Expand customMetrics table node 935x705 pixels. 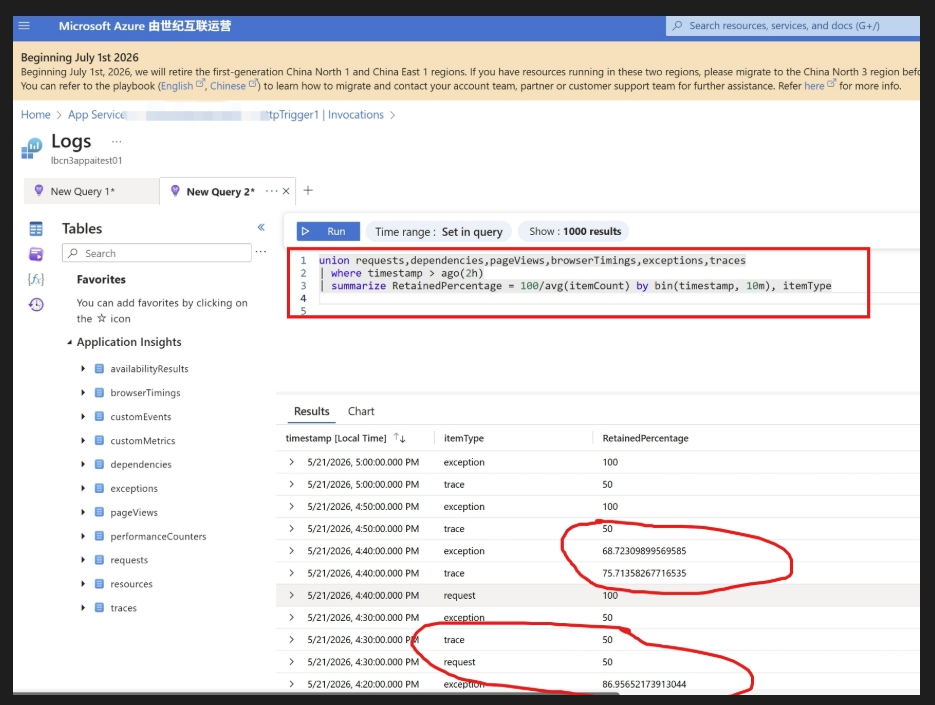click(x=83, y=440)
